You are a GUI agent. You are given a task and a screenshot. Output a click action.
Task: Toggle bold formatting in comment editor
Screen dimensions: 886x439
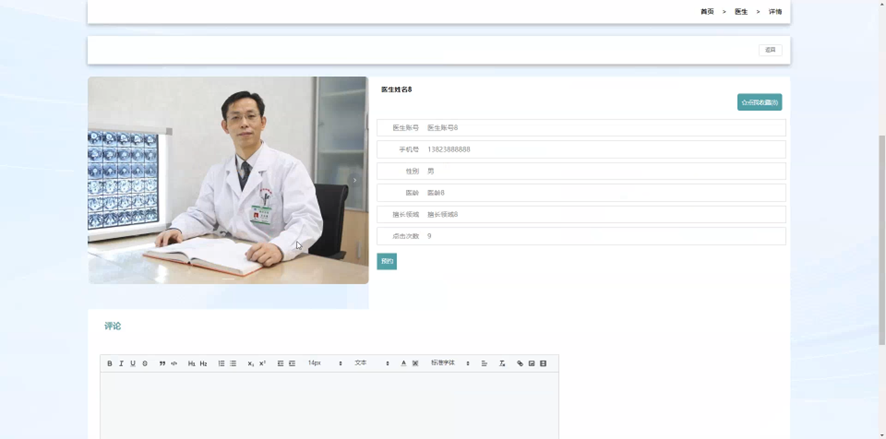pos(110,363)
